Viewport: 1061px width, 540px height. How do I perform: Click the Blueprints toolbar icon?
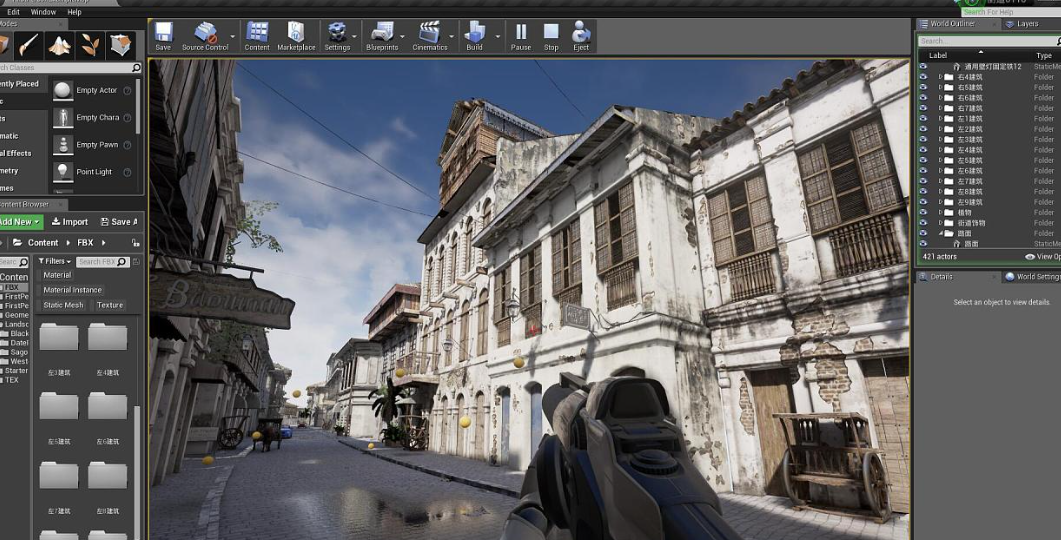pyautogui.click(x=382, y=32)
